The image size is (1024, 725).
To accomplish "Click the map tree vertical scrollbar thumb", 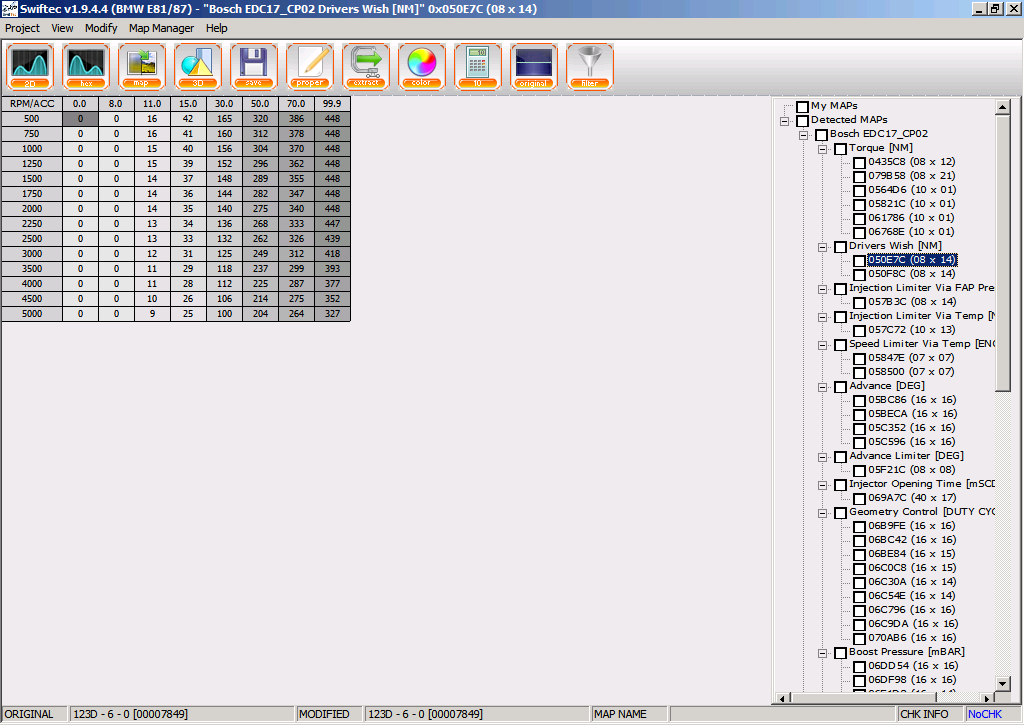I will click(x=1002, y=253).
